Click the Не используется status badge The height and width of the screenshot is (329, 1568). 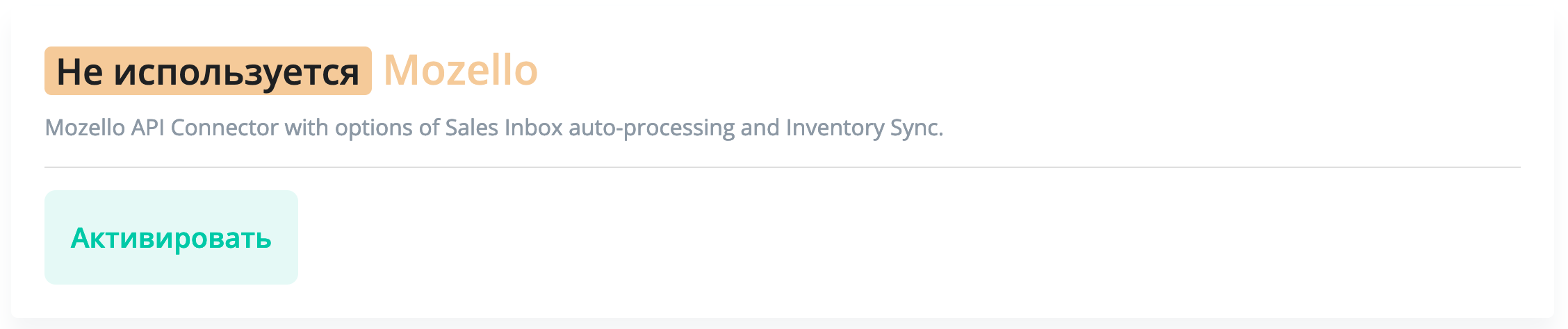(x=208, y=71)
